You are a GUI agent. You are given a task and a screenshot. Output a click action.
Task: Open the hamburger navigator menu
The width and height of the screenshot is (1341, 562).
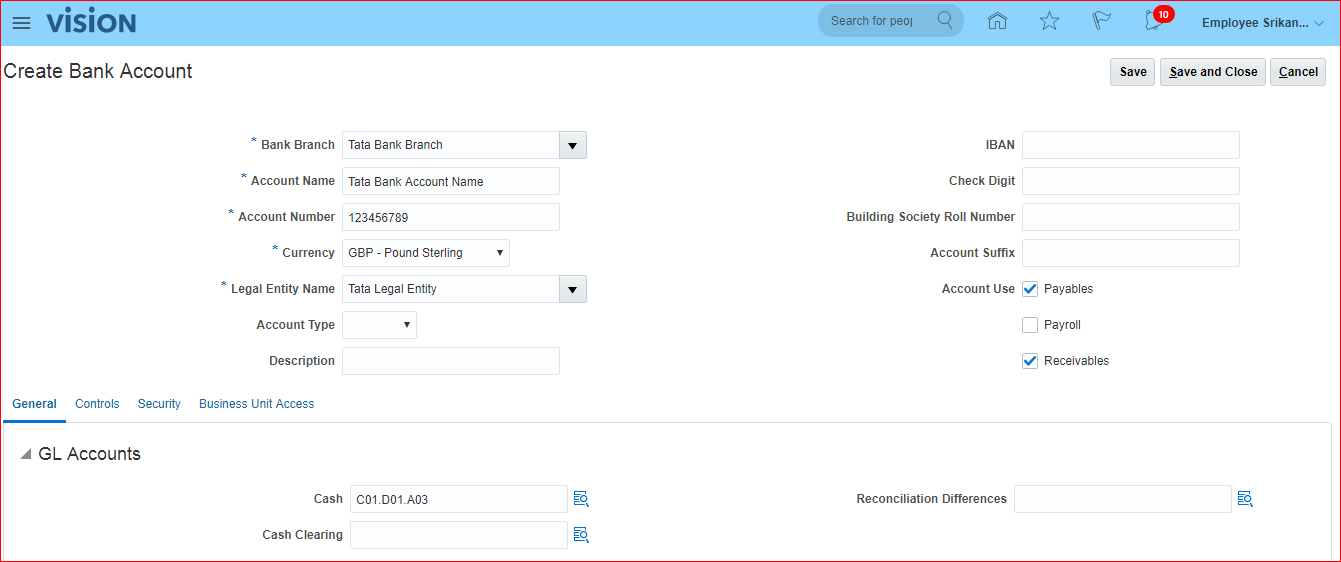[21, 22]
